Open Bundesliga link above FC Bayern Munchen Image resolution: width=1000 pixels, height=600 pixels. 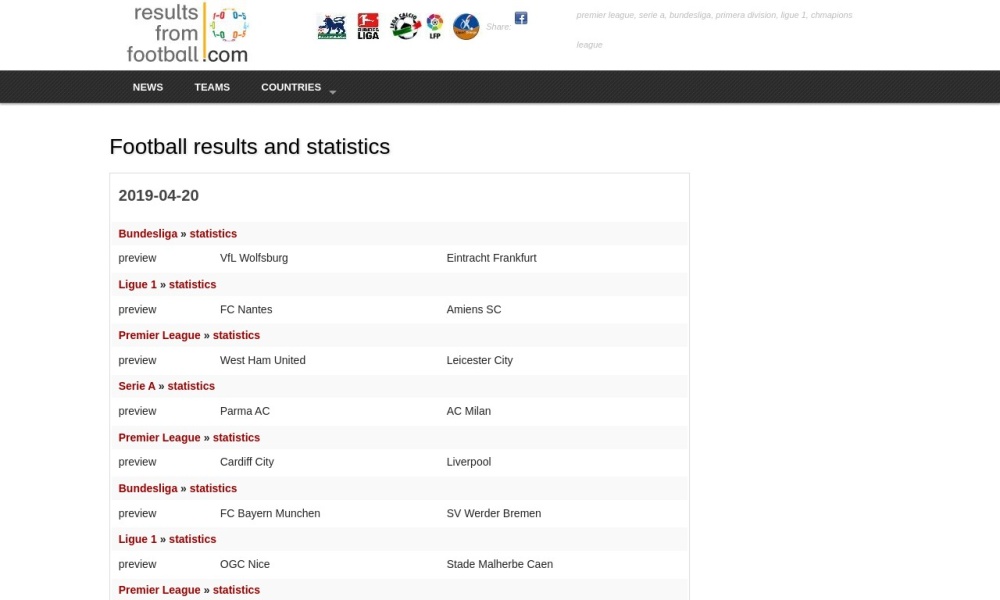(148, 488)
